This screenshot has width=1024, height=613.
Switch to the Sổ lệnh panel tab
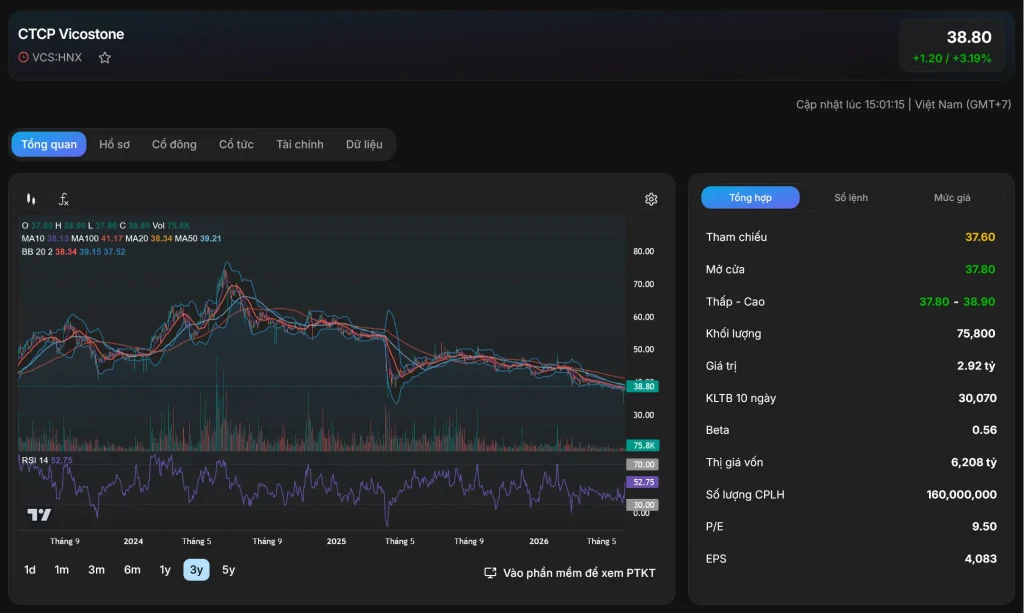[851, 198]
